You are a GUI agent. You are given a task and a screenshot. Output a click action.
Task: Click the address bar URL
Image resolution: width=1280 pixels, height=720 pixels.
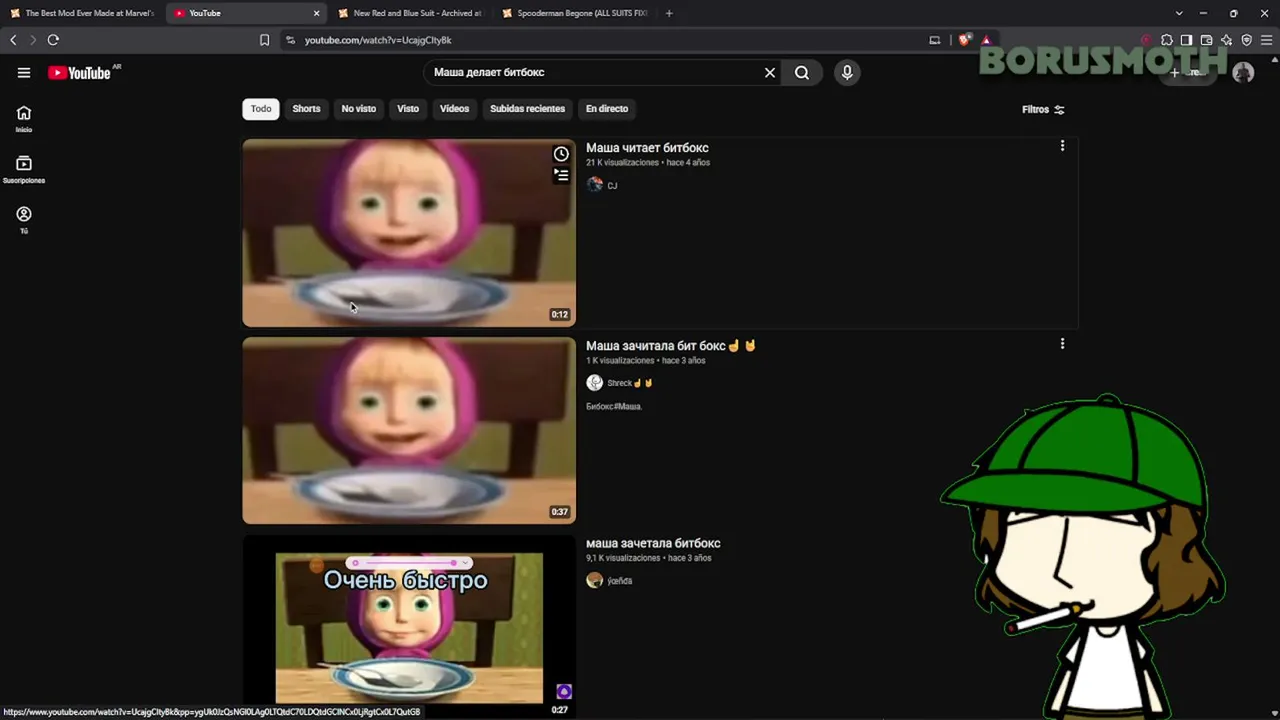(378, 40)
